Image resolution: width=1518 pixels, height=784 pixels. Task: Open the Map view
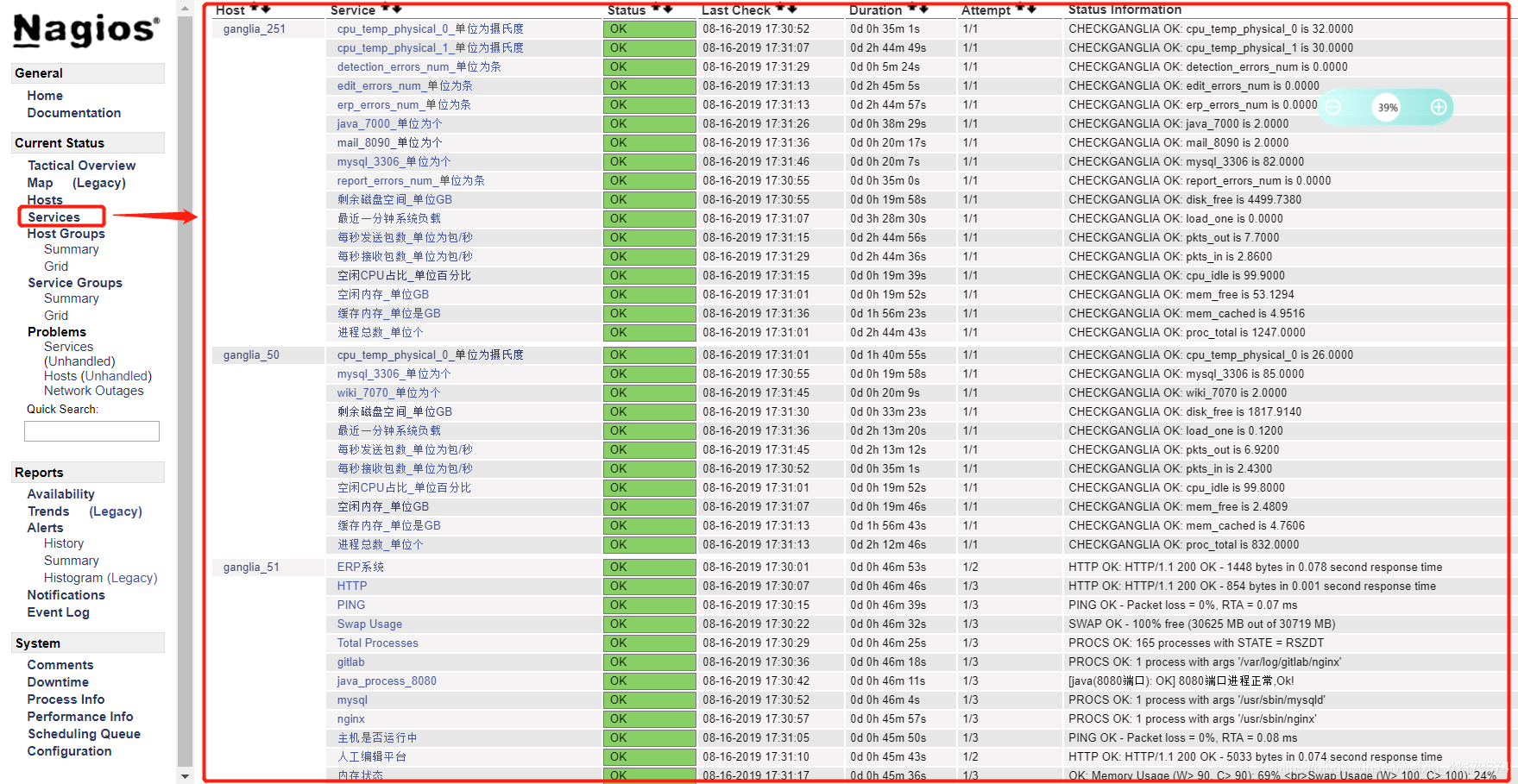(40, 183)
